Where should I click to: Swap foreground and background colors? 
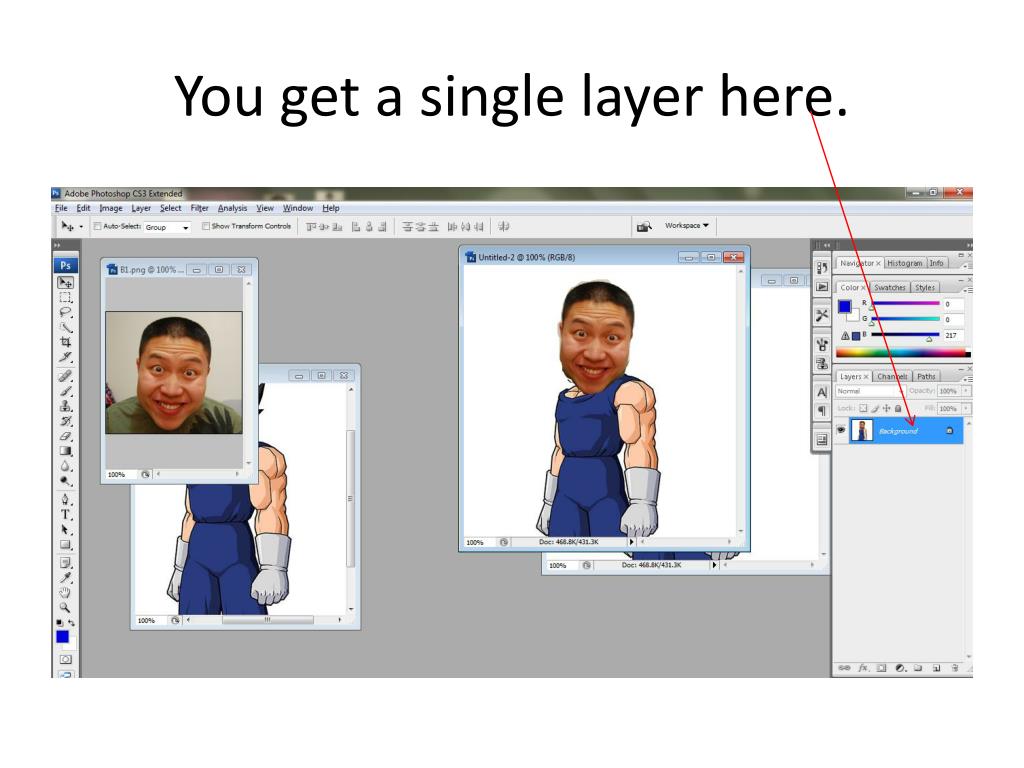click(x=71, y=623)
